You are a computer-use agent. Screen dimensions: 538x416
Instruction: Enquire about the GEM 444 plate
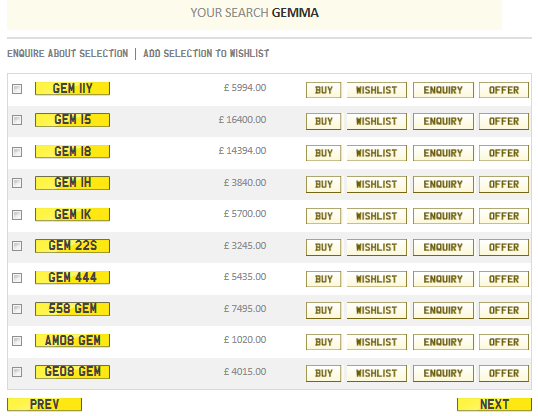click(443, 279)
